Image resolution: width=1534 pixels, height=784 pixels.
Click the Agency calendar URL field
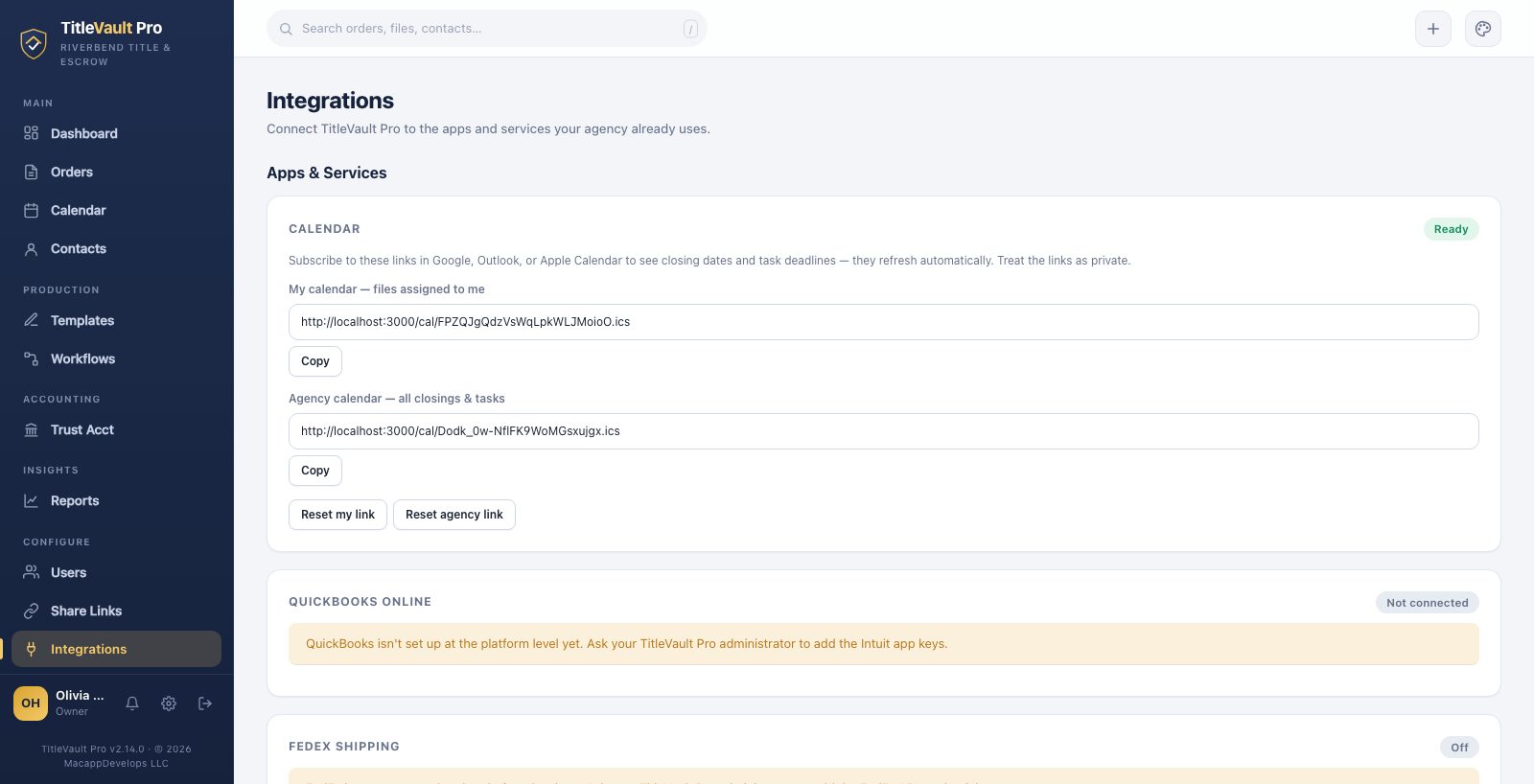click(x=883, y=431)
